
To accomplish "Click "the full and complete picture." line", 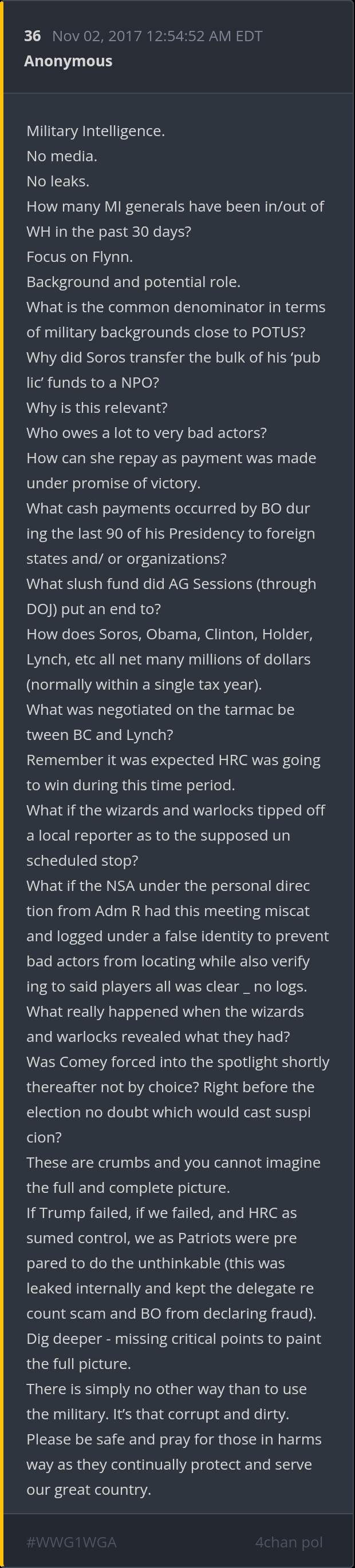I will tap(128, 1188).
